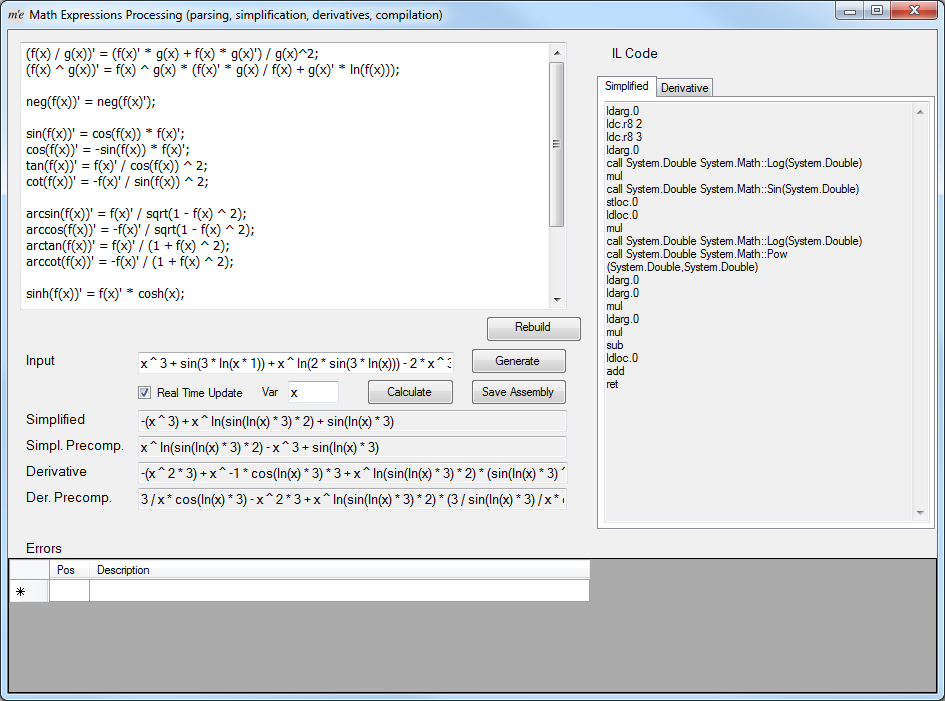This screenshot has height=701, width=945.
Task: Click the rules text box scrollbar thumb
Action: [x=557, y=144]
